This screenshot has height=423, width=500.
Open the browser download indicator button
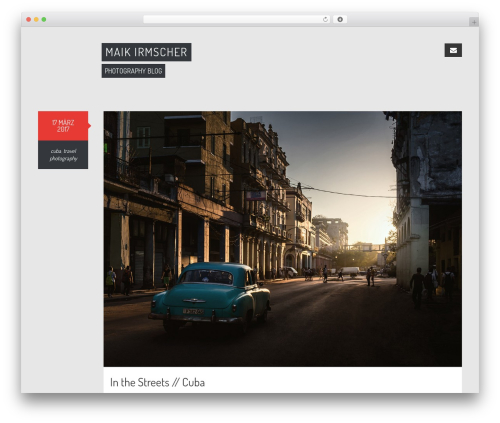pos(340,19)
